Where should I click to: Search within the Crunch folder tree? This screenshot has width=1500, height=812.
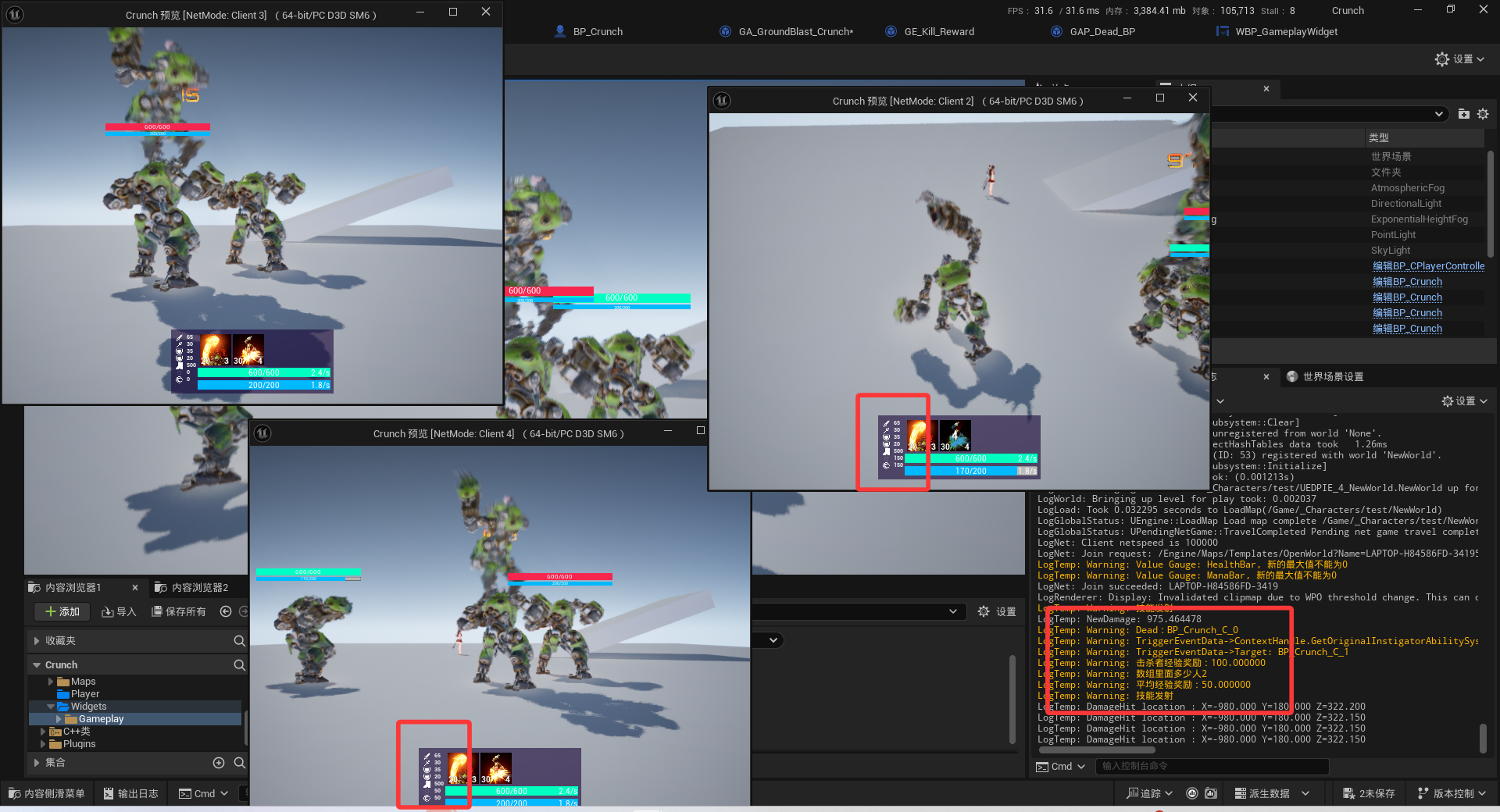coord(239,664)
